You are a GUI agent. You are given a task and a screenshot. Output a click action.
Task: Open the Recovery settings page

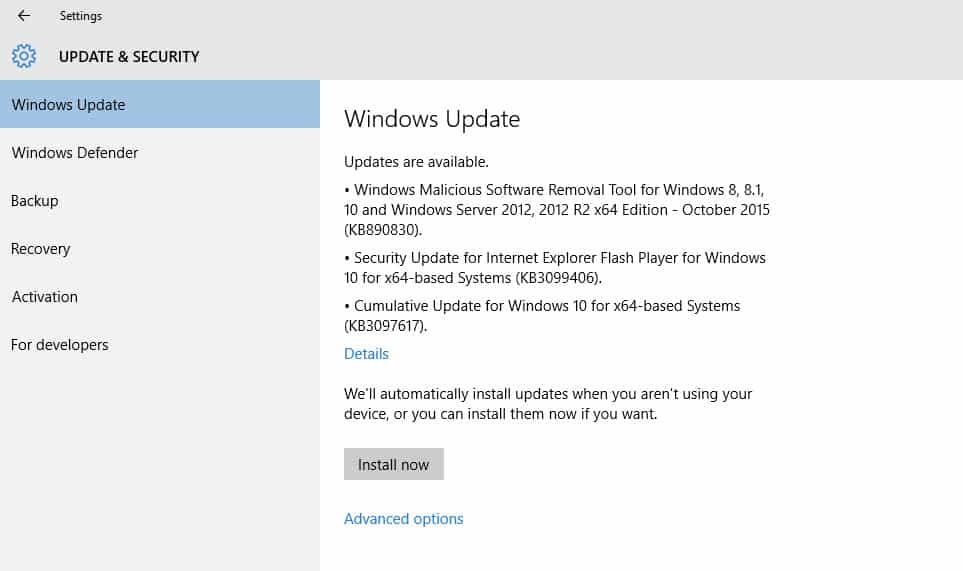[x=41, y=249]
